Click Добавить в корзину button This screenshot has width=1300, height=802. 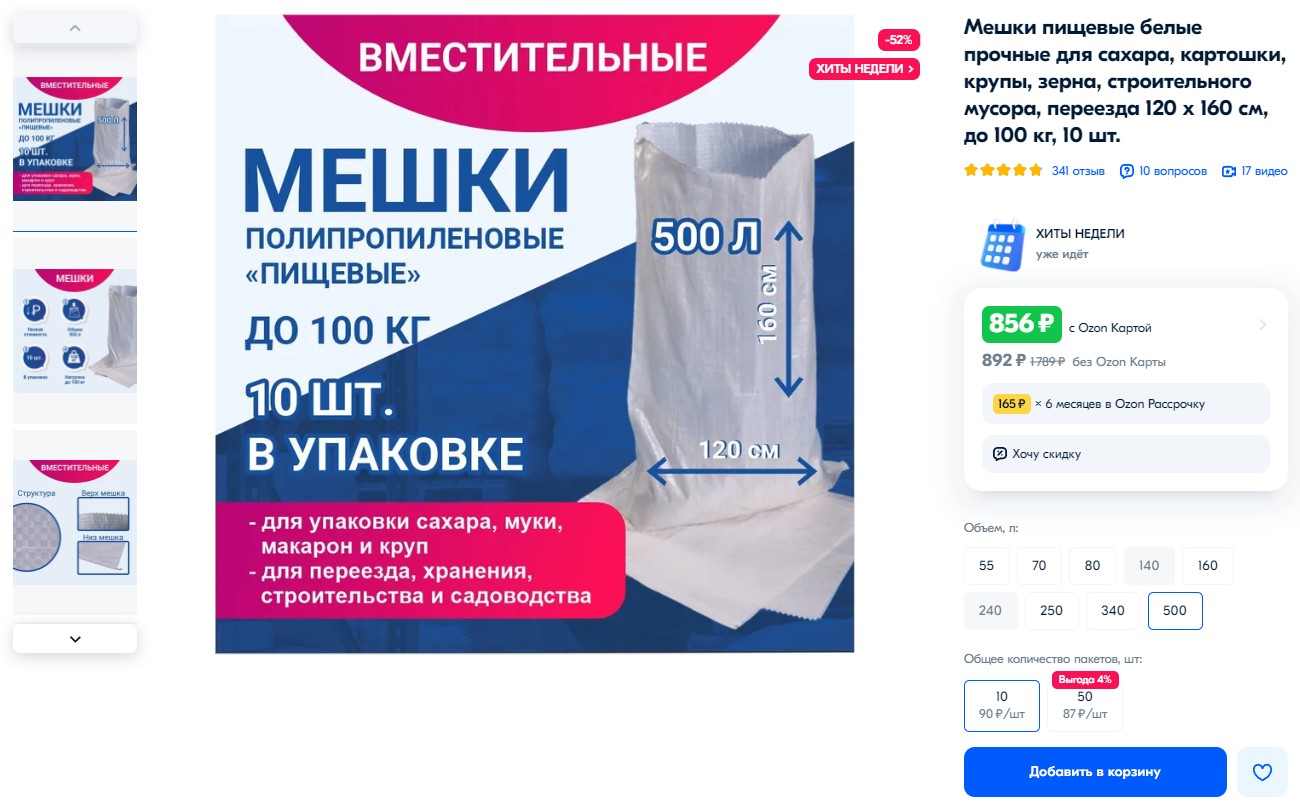coord(1095,772)
